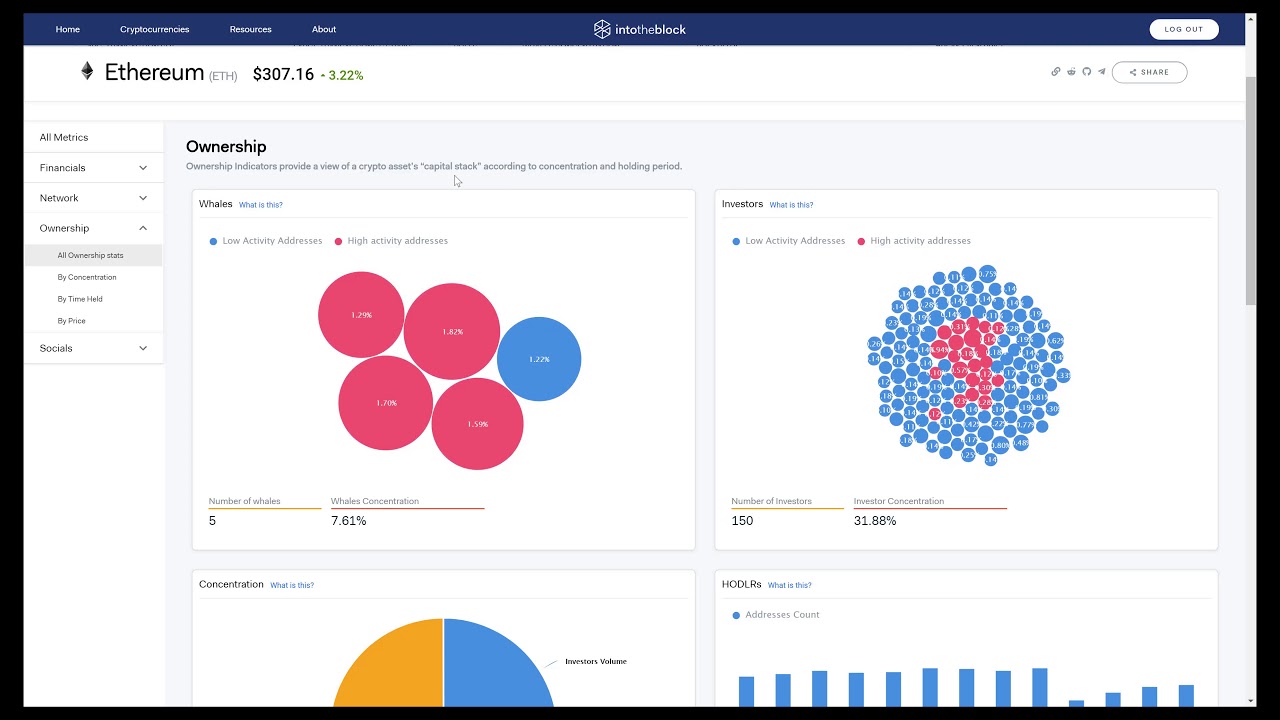
Task: Expand the Financials section
Action: tap(93, 168)
